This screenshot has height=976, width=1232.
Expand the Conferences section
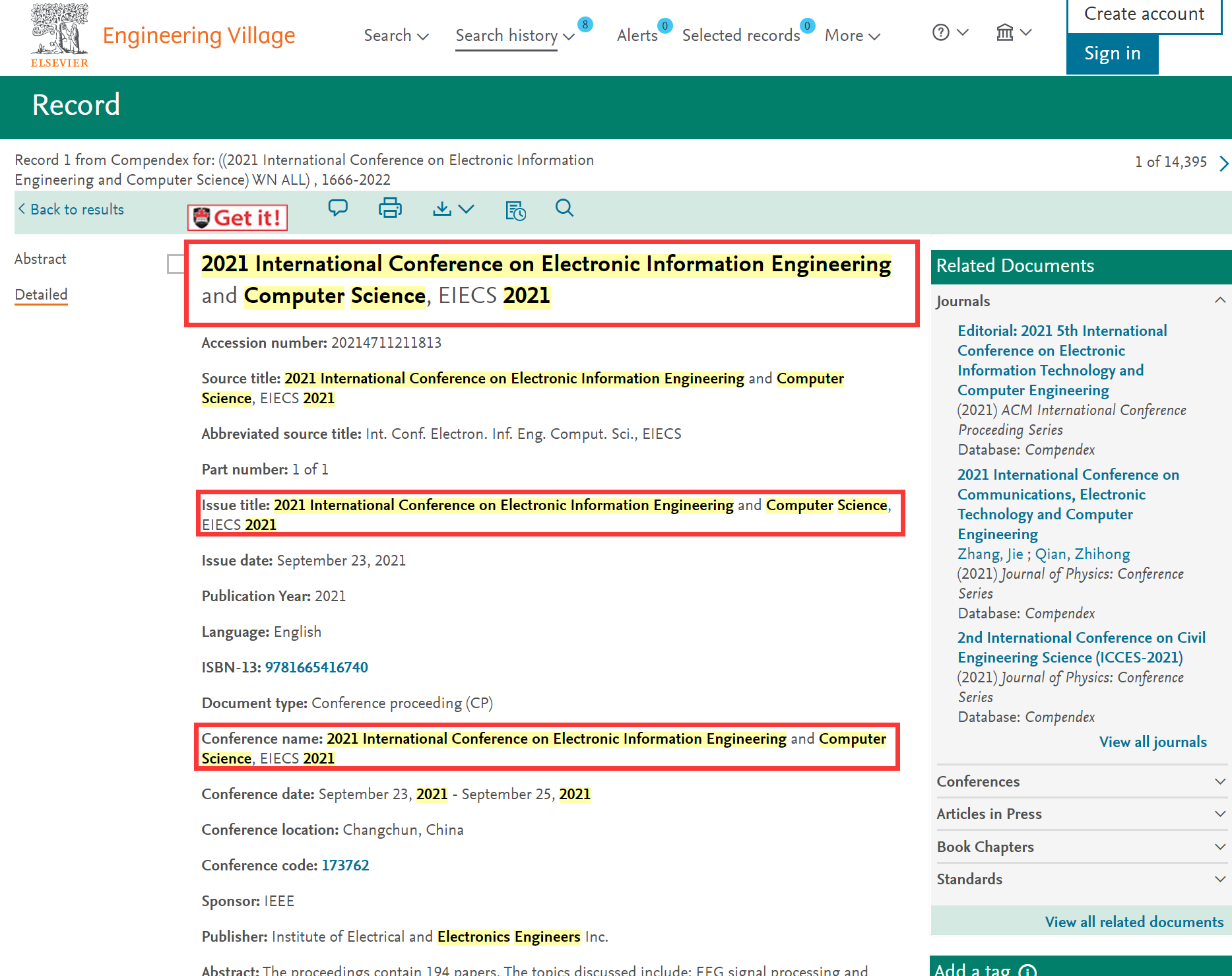(1081, 781)
